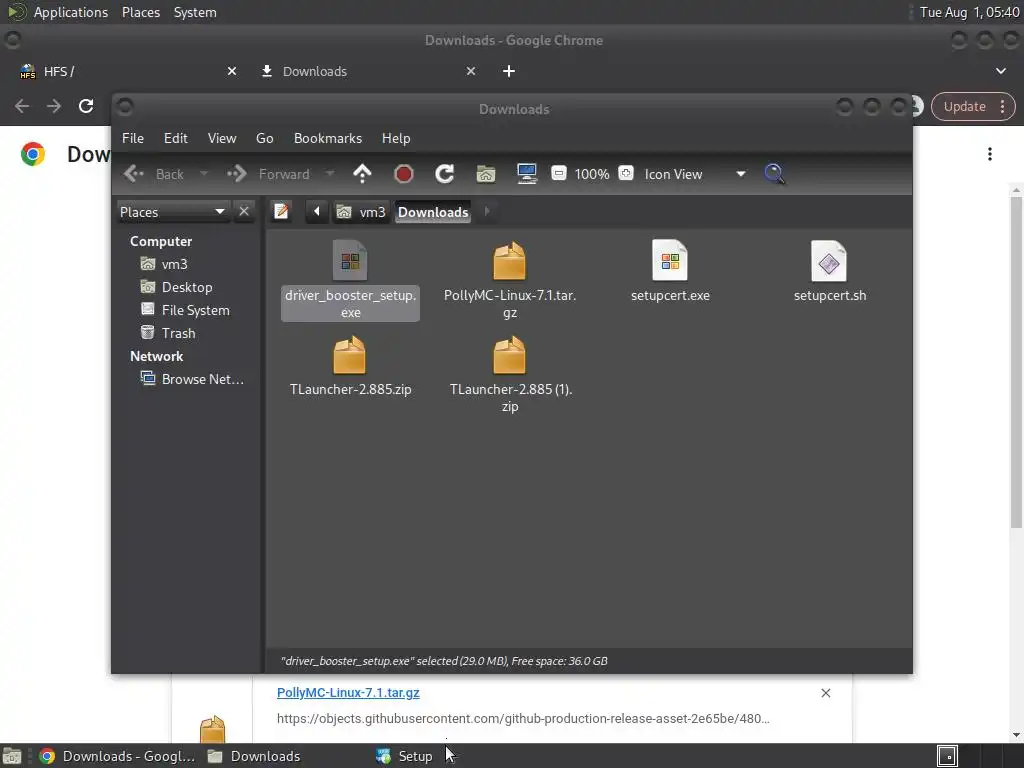The image size is (1024, 768).
Task: Select setupcert.sh script icon
Action: (x=829, y=261)
